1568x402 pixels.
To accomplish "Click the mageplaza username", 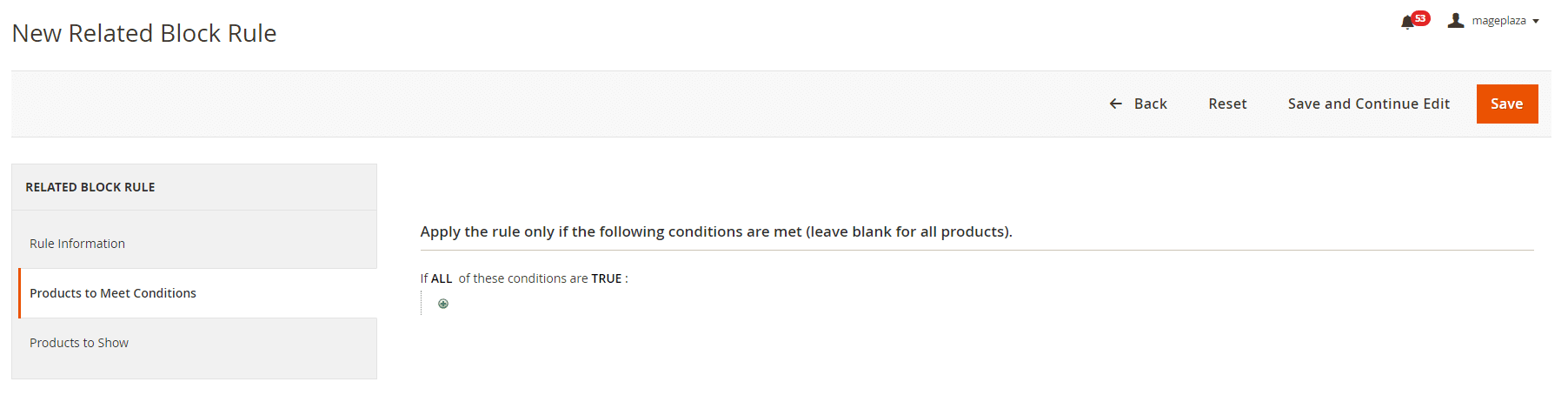I will (1498, 20).
